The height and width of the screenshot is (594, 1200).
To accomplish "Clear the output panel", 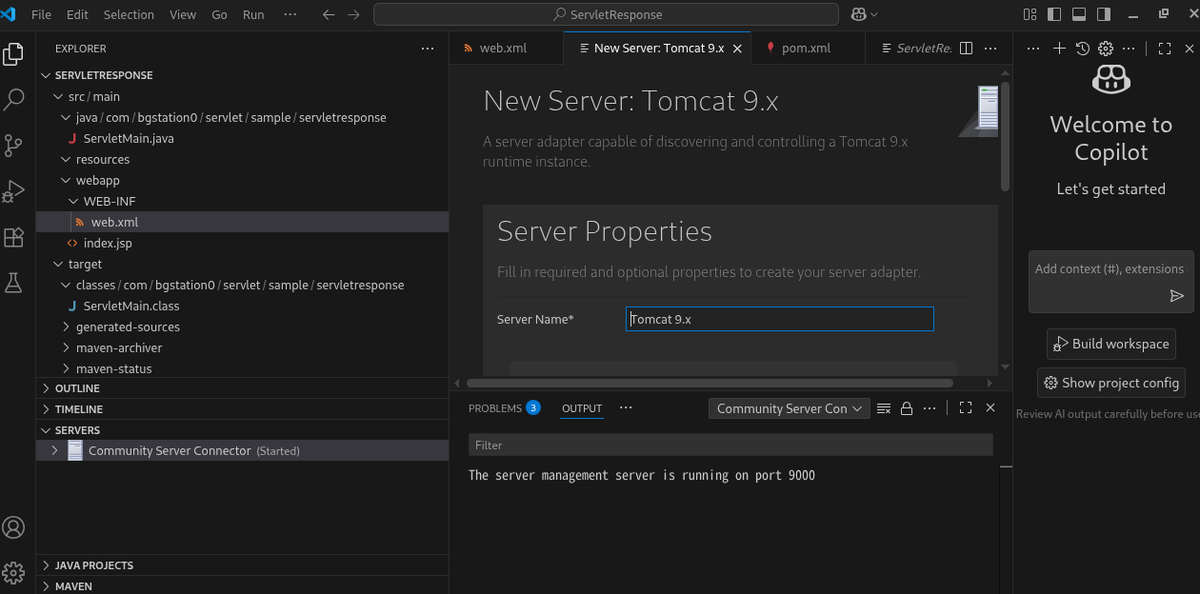I will point(883,408).
